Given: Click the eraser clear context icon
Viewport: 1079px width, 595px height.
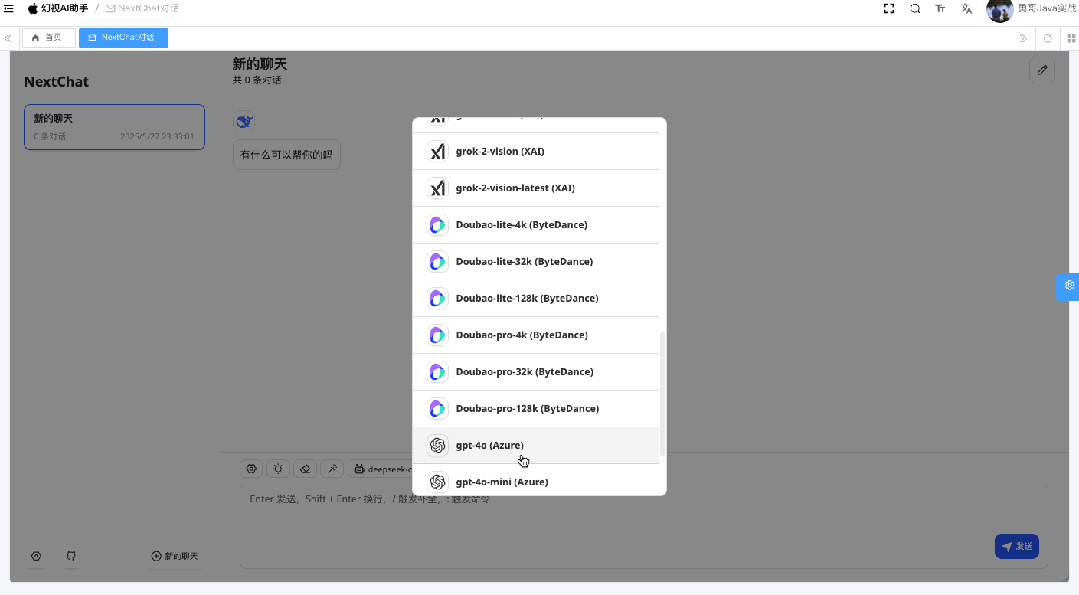Looking at the screenshot, I should (x=305, y=468).
